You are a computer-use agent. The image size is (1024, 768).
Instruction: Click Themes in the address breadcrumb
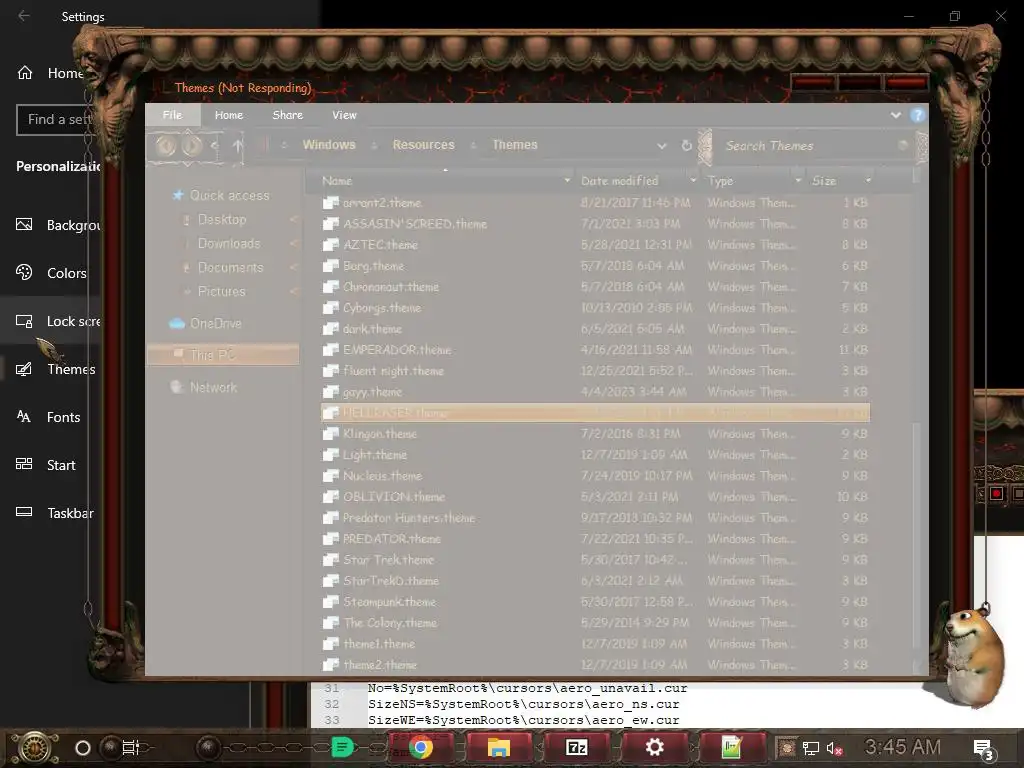click(515, 145)
